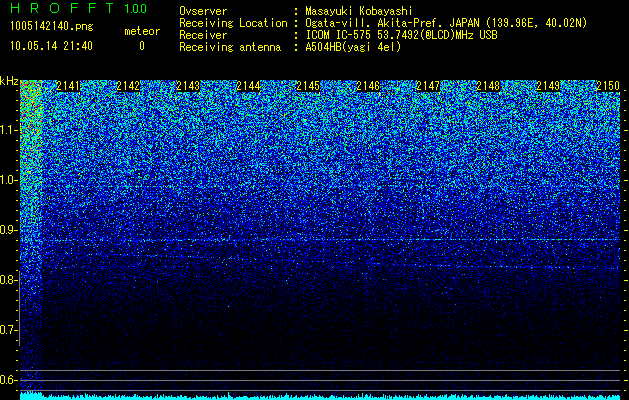Select time marker 2141
Screen dimensions: 629x400
click(x=68, y=86)
